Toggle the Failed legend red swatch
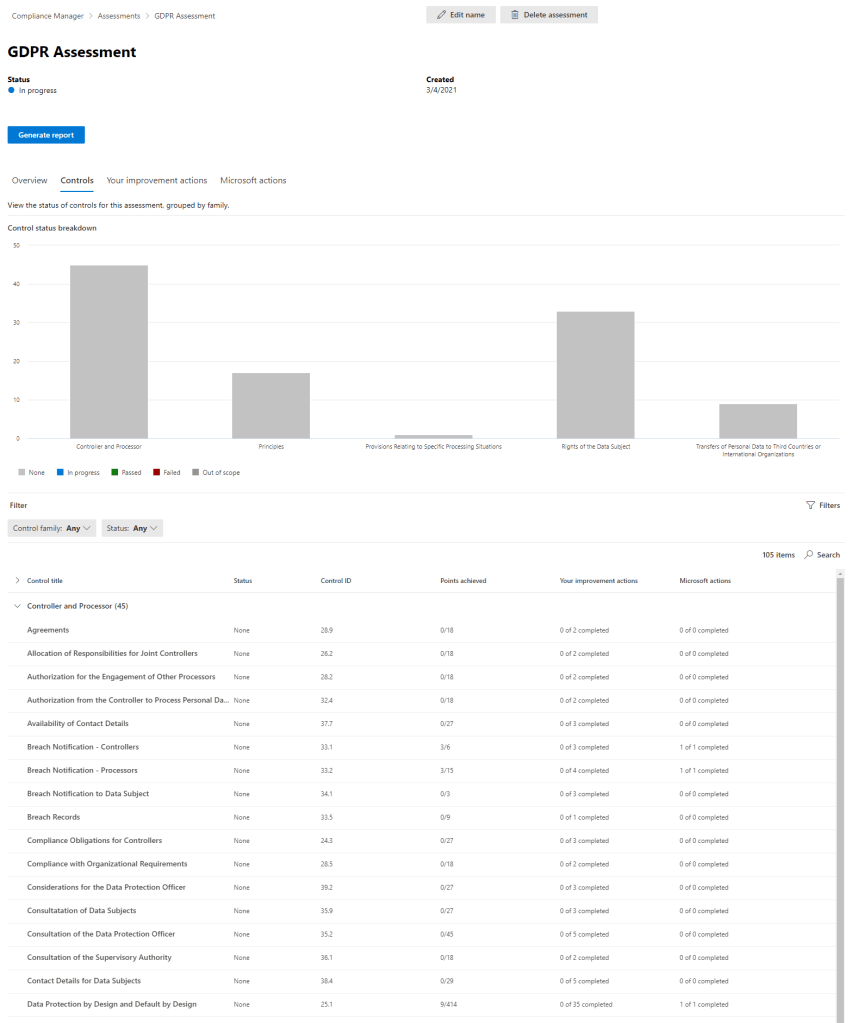Screen dimensions: 858x1023 coord(155,472)
